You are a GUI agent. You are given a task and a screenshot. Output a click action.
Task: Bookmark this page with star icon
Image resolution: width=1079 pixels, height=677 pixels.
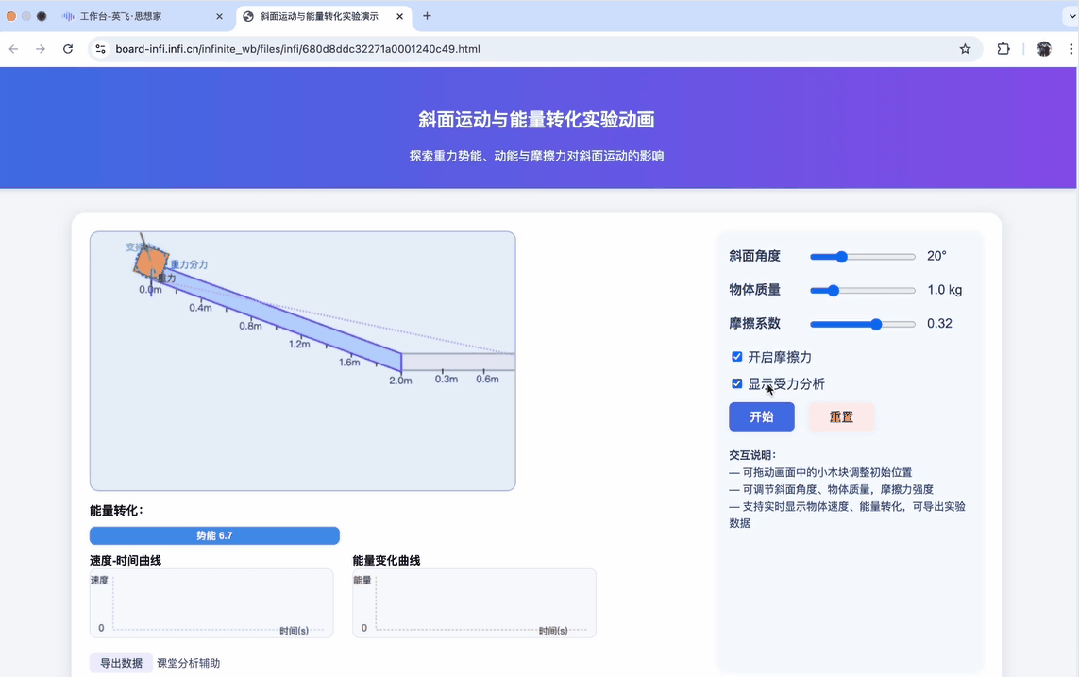(965, 49)
